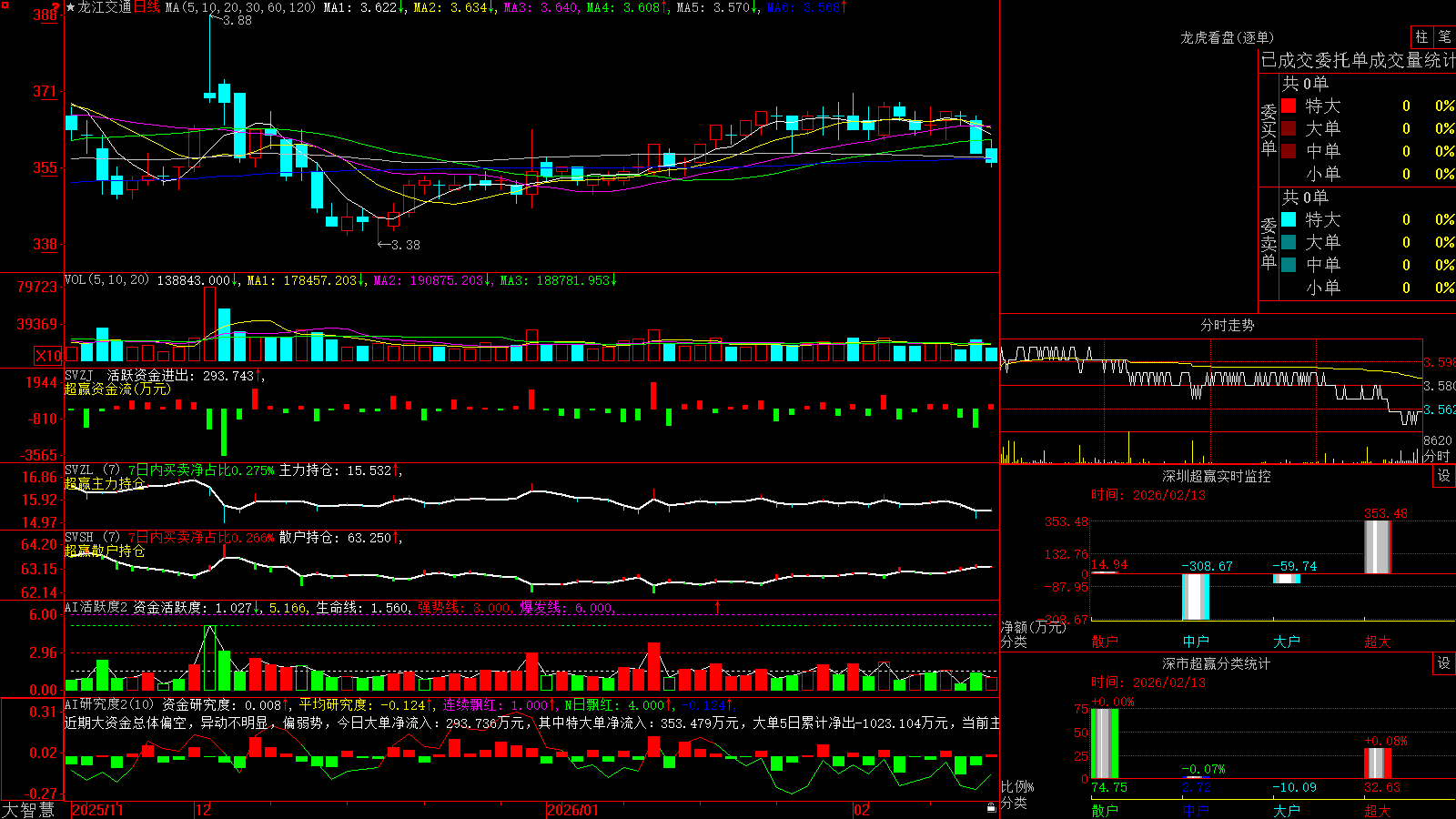Click the 大户 bar labeled -59.74
The width and height of the screenshot is (1456, 819).
pos(1287,579)
